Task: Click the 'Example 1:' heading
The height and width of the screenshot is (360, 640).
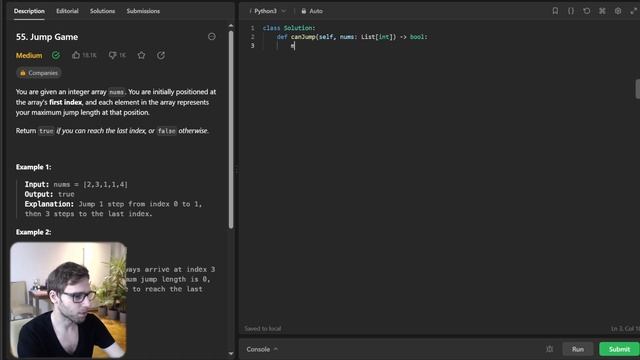Action: (x=33, y=167)
